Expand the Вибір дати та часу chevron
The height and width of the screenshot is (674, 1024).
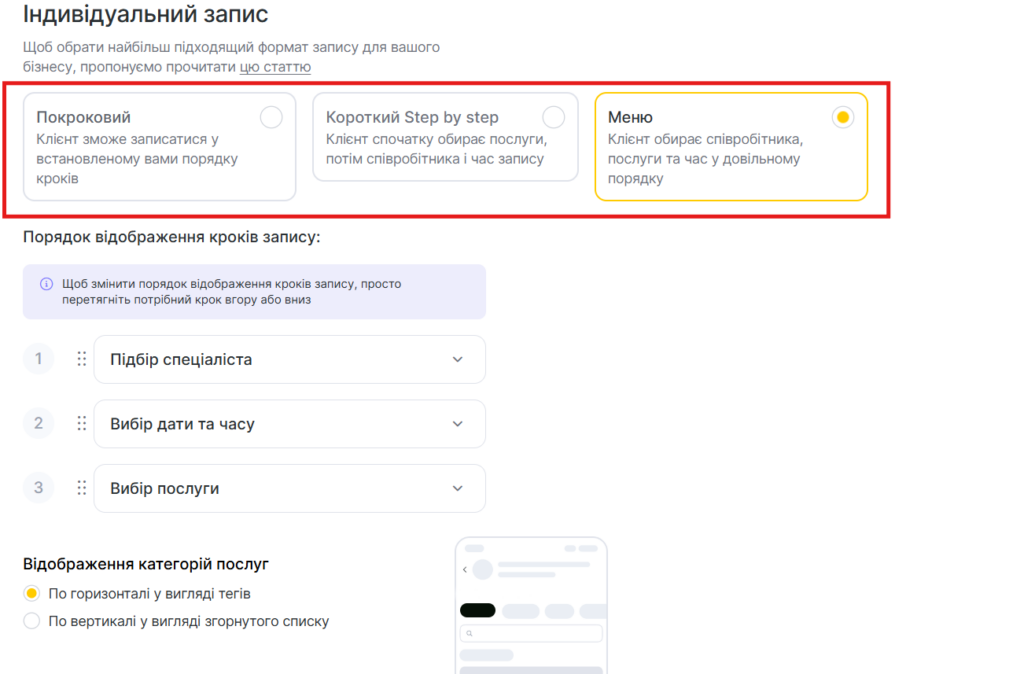click(458, 424)
